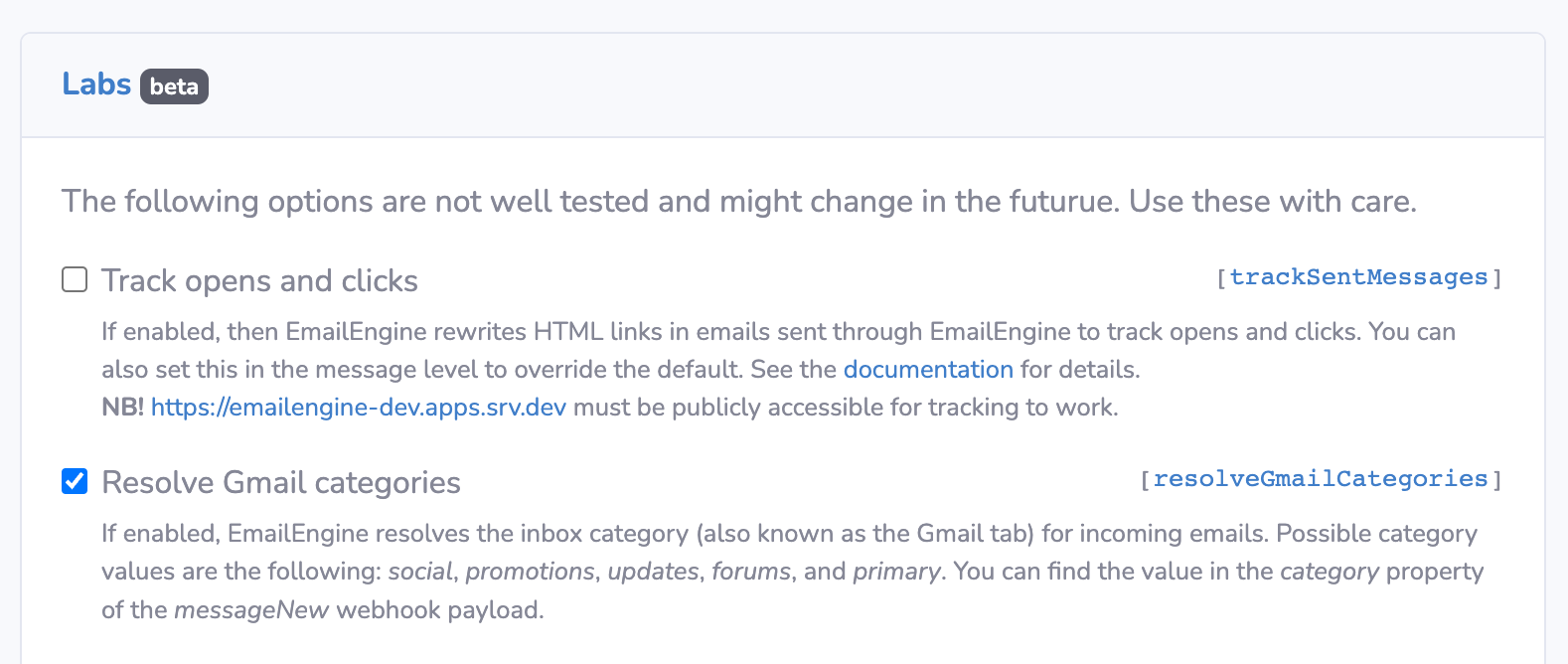Disable the Resolve Gmail categories checkbox
This screenshot has width=1568, height=664.
tap(74, 481)
